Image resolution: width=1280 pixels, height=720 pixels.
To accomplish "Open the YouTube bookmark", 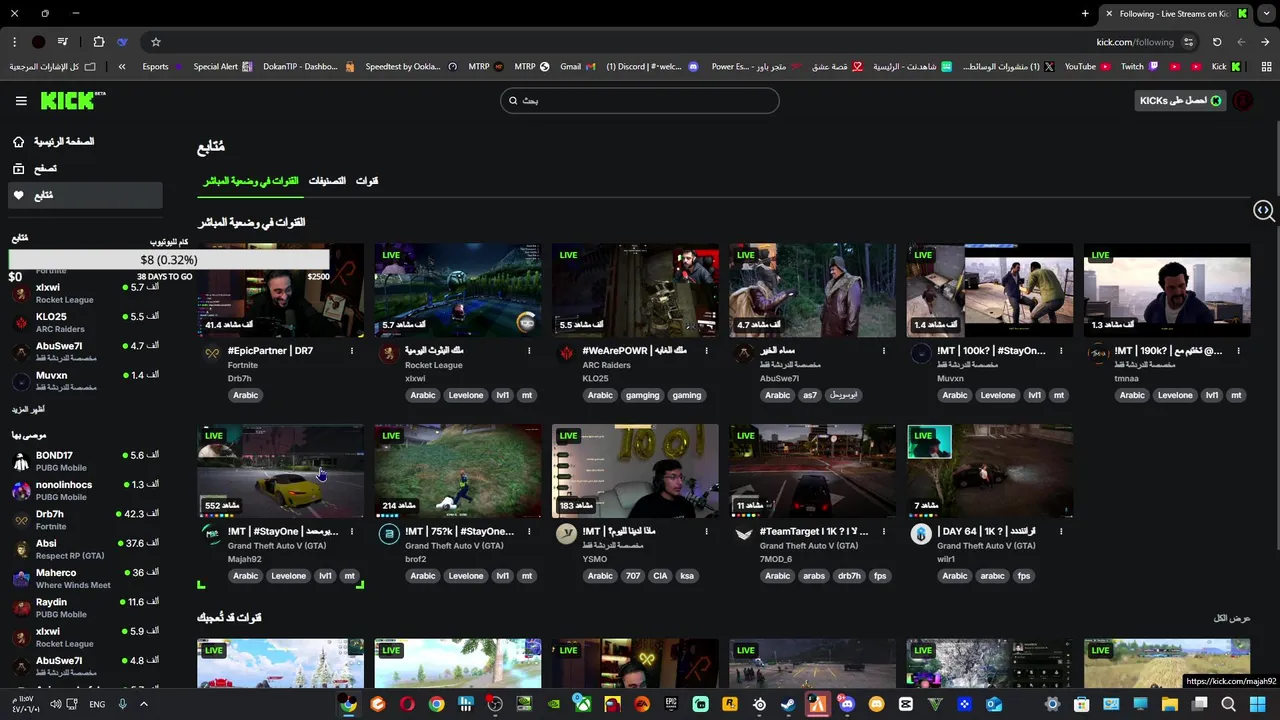I will tap(1087, 67).
